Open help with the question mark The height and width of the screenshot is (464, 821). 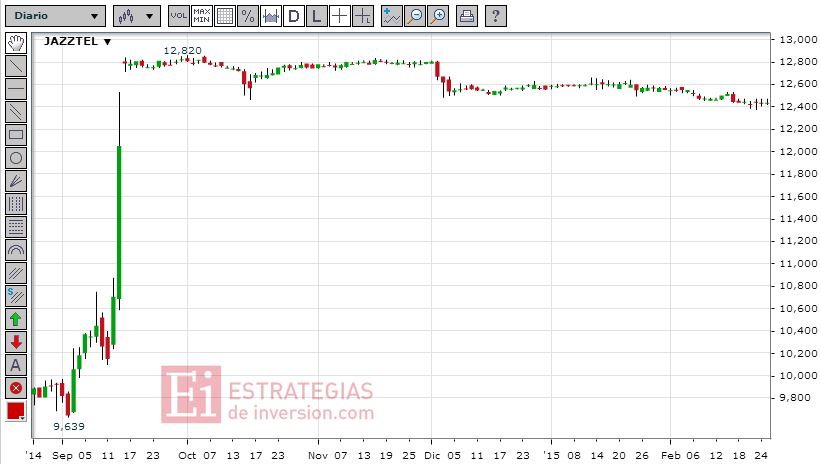point(495,16)
